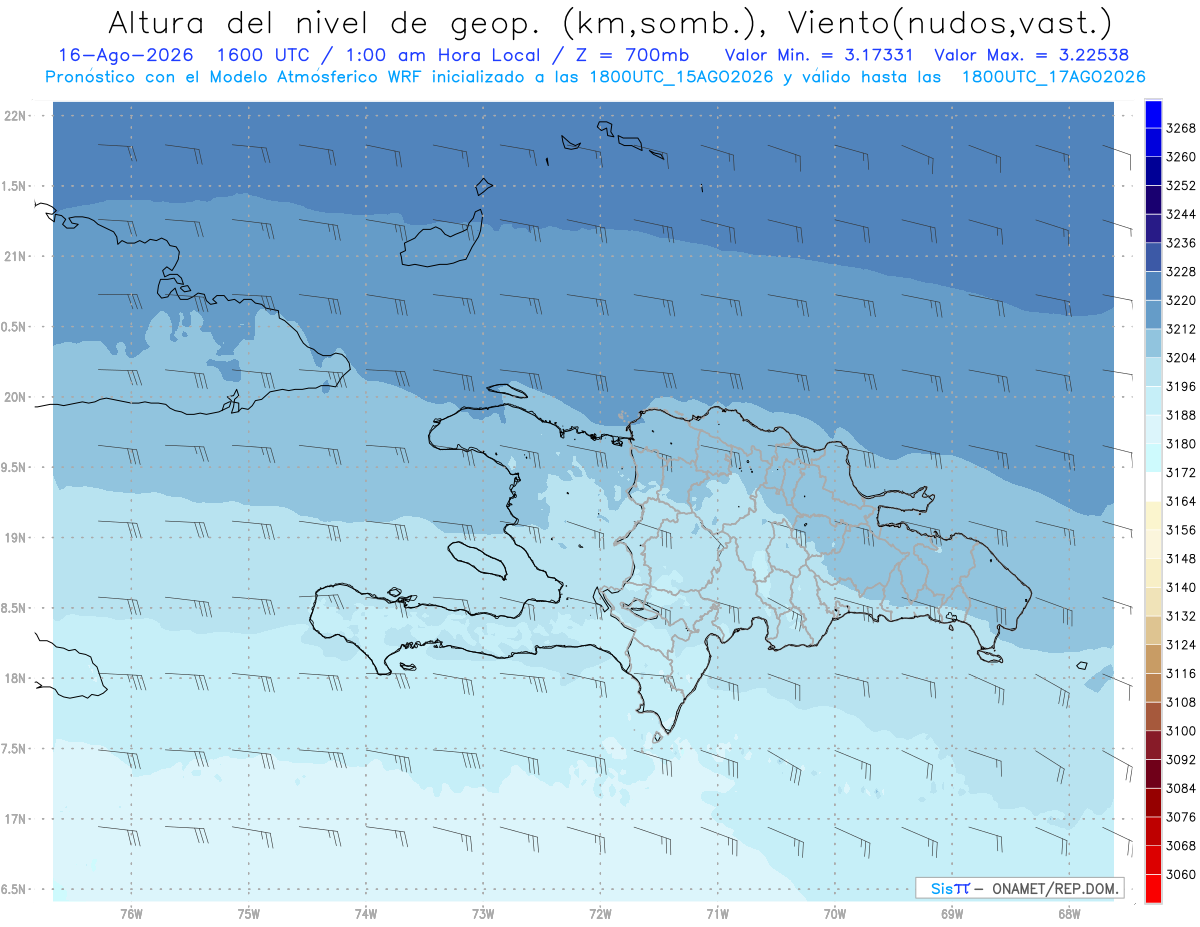Click the red swatch below the 3060 label

click(1153, 889)
